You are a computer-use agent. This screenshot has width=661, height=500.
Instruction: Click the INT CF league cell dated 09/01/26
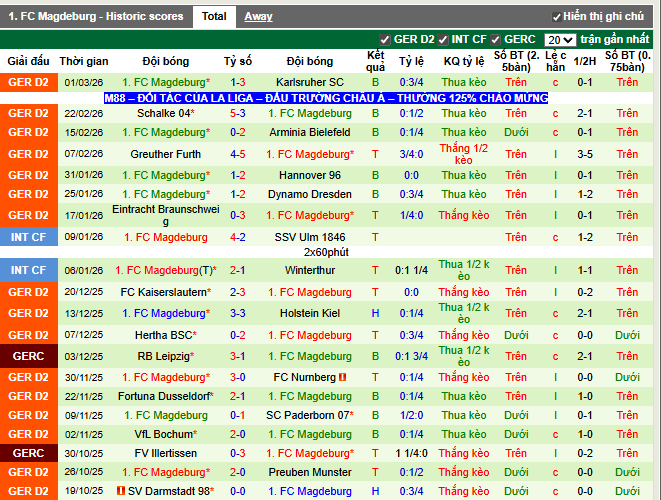click(x=29, y=237)
